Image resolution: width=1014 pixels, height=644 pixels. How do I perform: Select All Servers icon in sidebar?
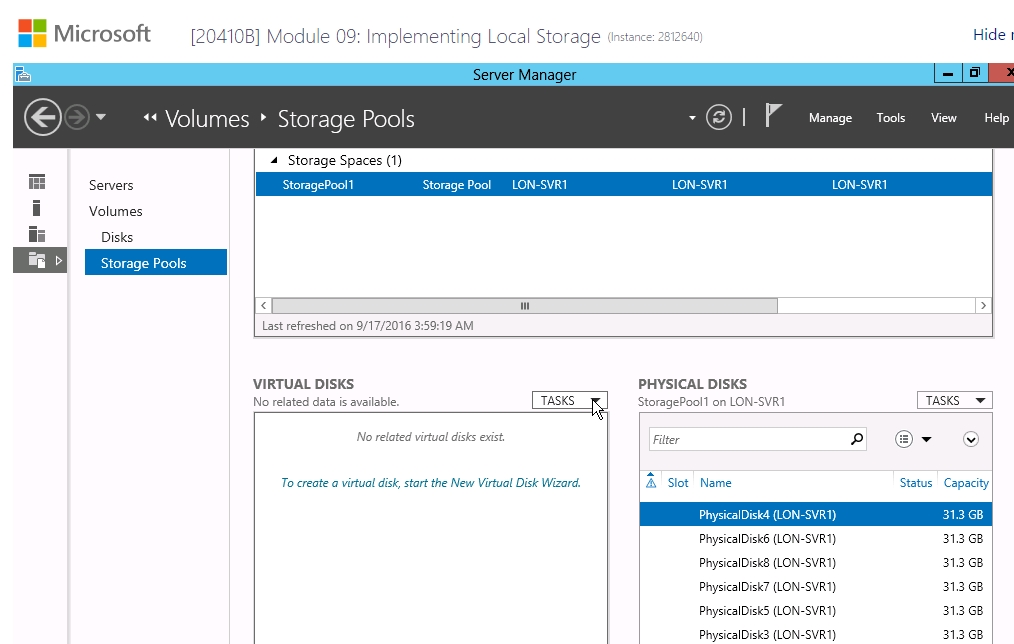[37, 234]
